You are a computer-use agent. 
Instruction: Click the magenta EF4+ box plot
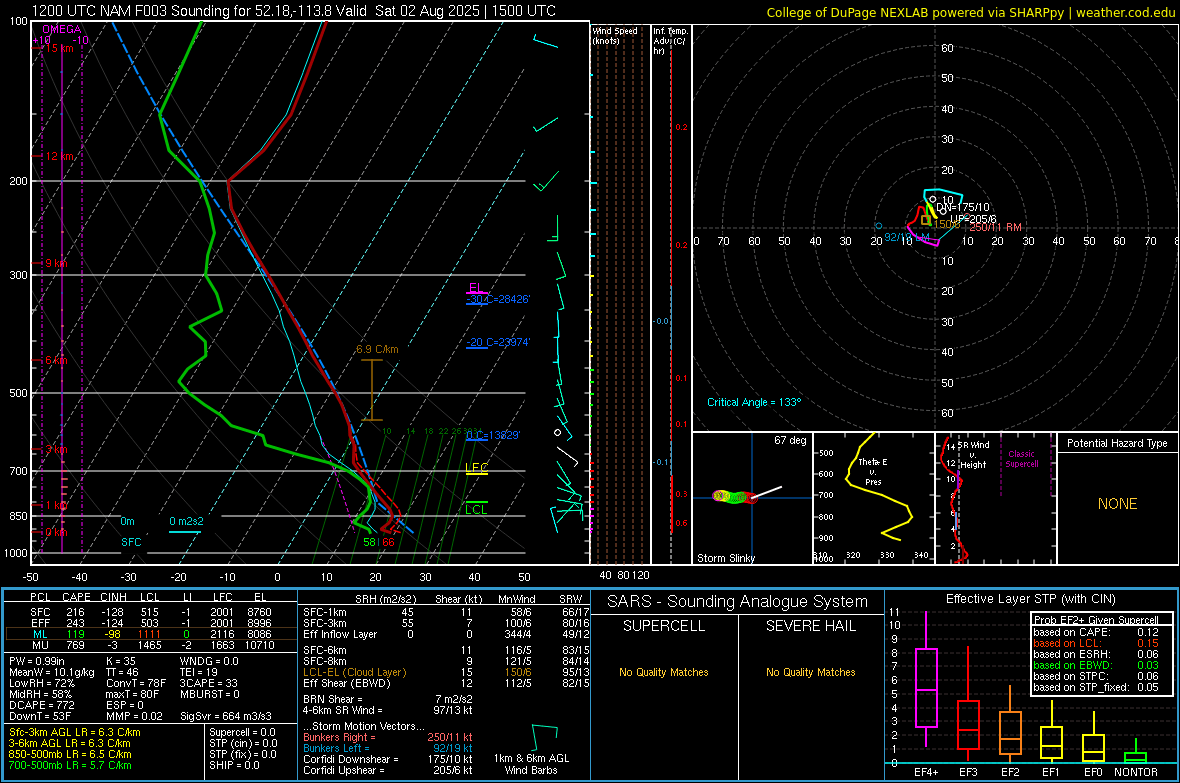pos(926,679)
